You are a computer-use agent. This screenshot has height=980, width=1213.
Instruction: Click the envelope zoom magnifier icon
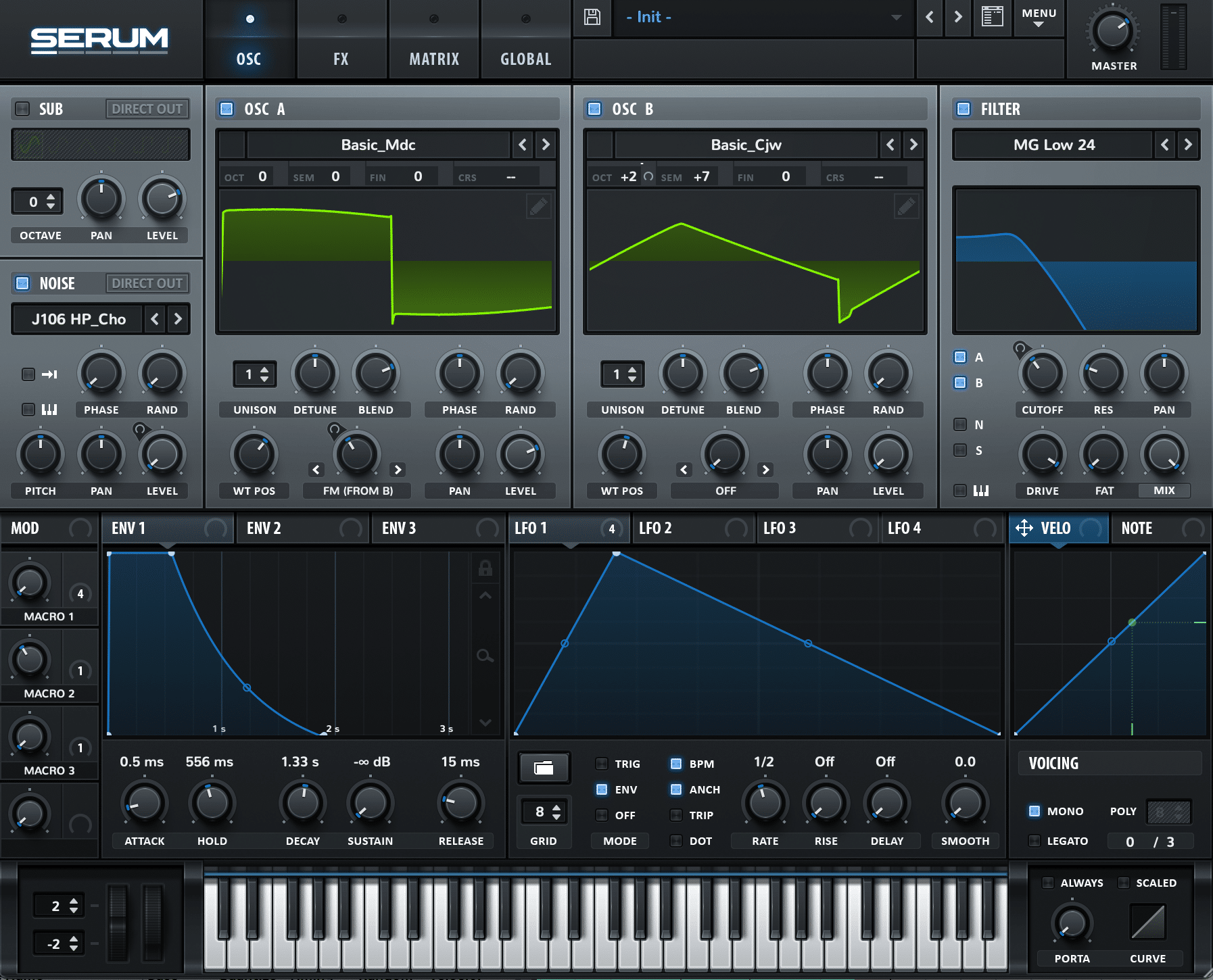click(485, 656)
